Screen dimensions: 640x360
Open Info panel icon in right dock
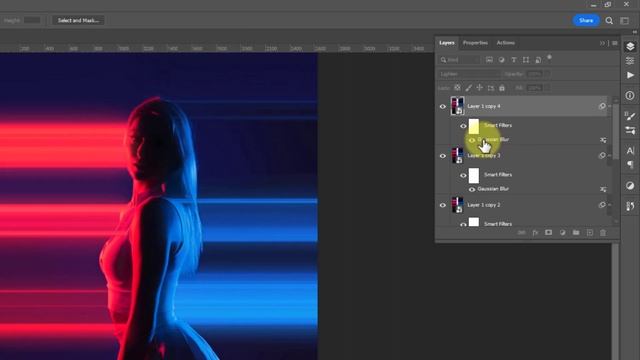630,96
